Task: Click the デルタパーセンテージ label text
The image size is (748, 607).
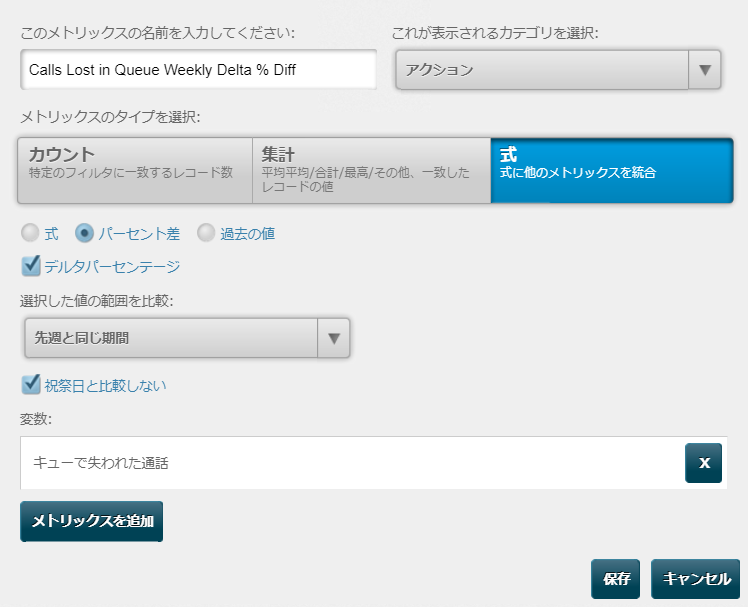Action: click(x=112, y=266)
